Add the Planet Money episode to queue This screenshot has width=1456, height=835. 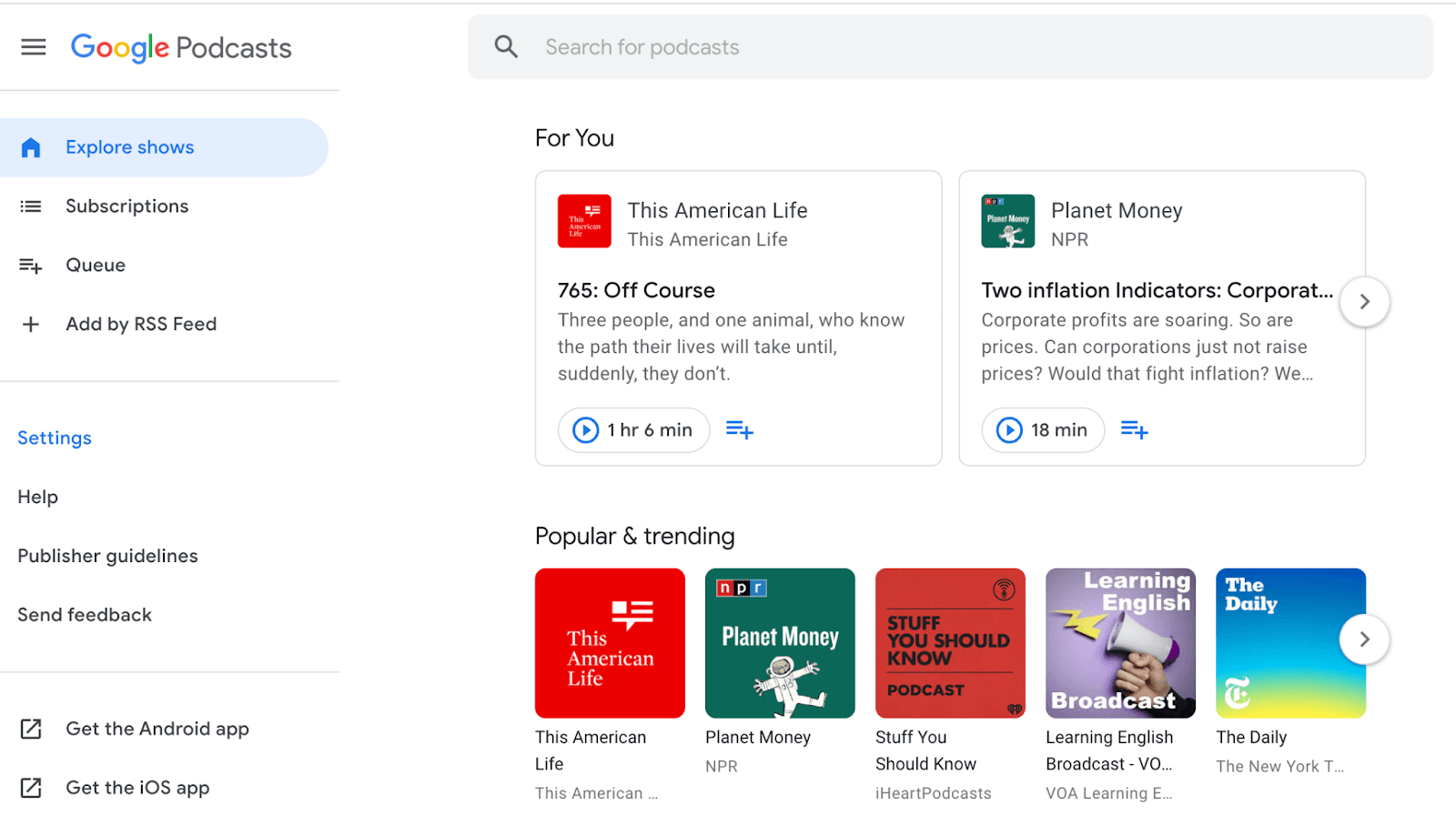click(1134, 429)
